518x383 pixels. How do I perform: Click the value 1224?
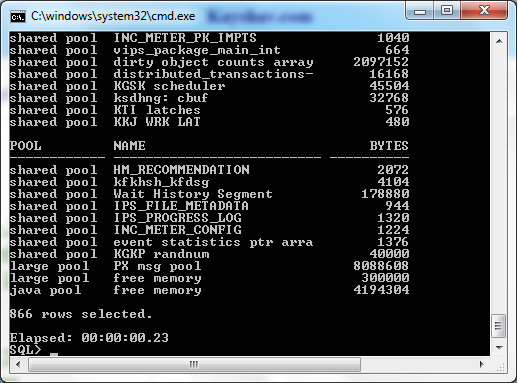point(393,230)
